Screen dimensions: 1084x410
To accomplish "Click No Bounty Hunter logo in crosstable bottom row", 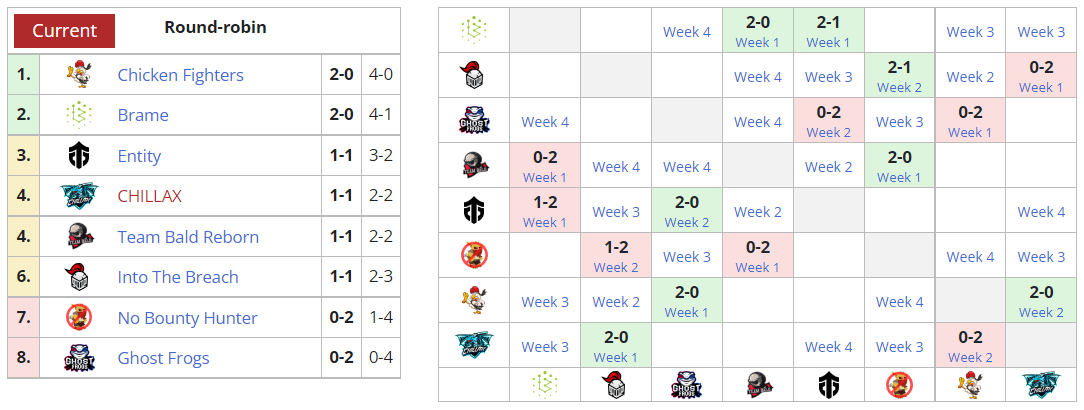I will point(900,385).
